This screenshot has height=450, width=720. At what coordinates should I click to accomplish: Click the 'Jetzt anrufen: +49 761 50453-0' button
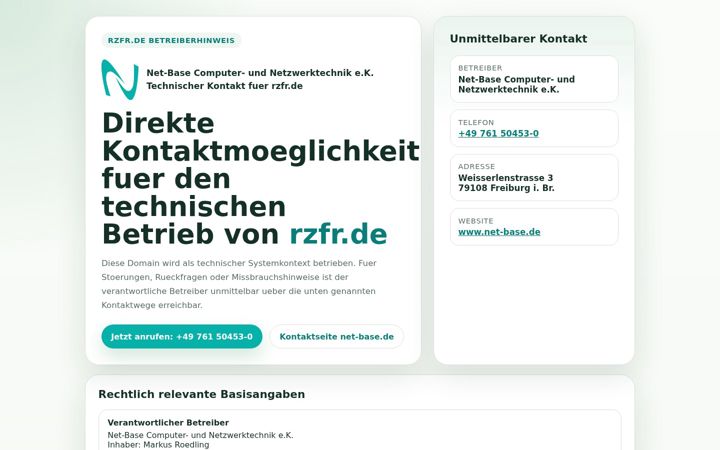pyautogui.click(x=182, y=337)
